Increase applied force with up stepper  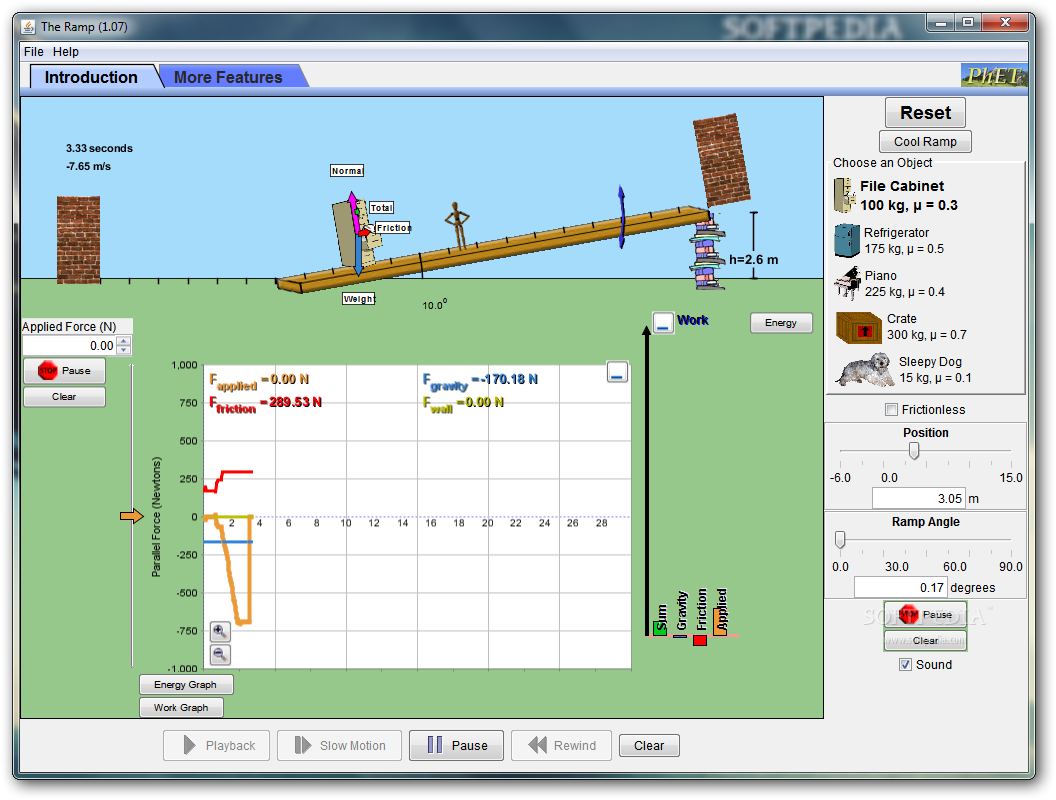[x=124, y=341]
